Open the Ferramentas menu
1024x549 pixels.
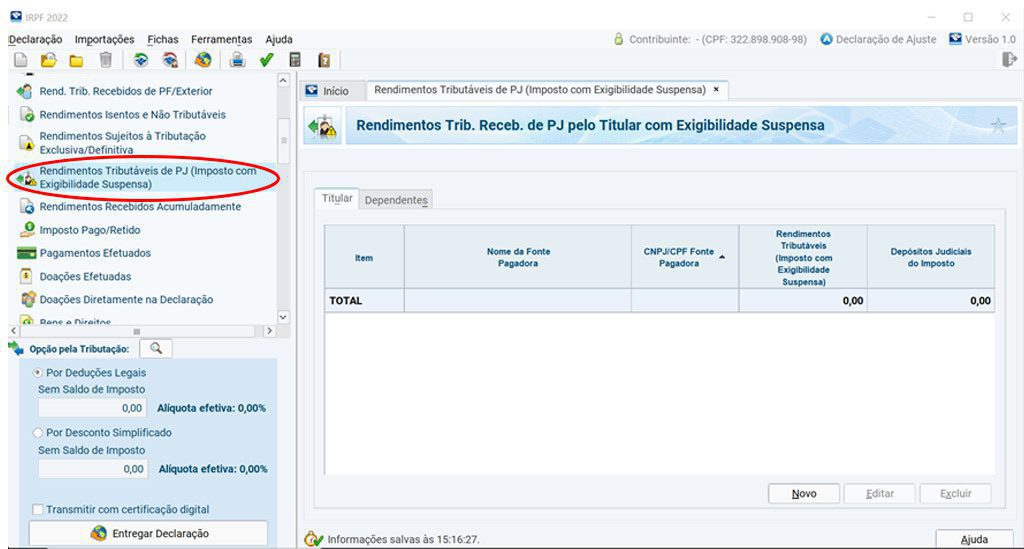(221, 39)
